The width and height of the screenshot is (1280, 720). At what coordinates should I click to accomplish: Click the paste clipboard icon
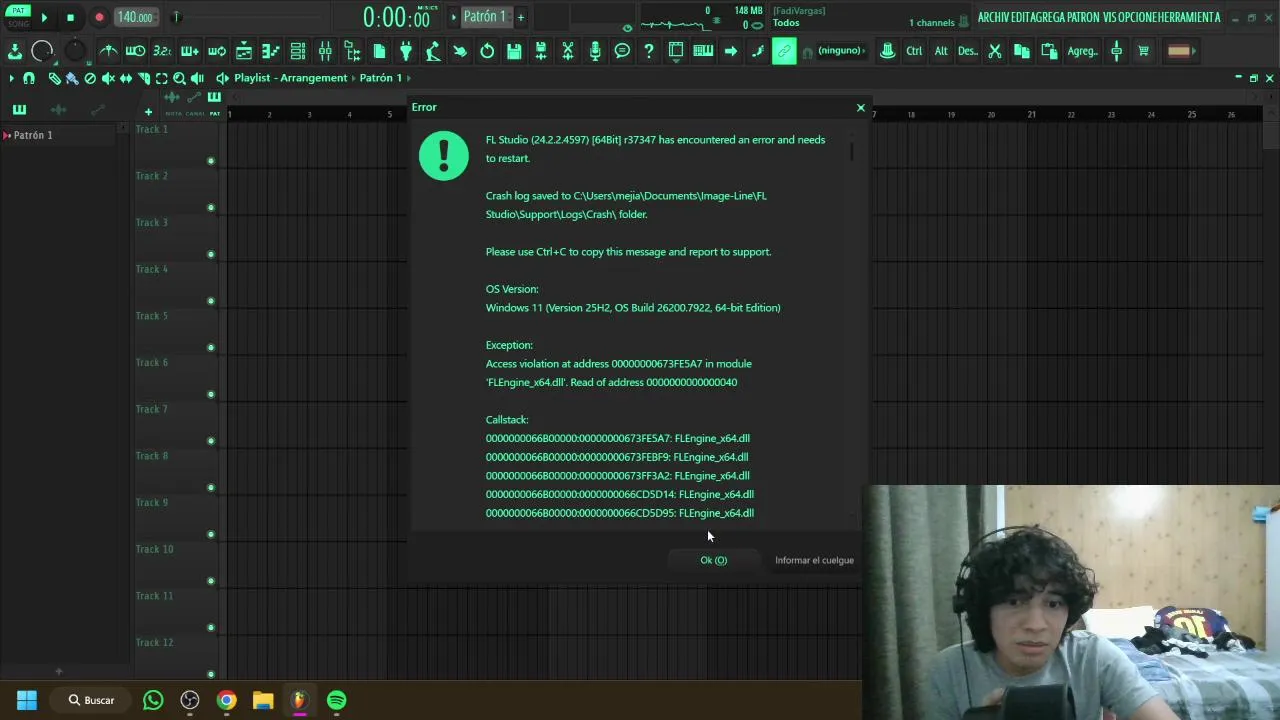click(x=1049, y=51)
